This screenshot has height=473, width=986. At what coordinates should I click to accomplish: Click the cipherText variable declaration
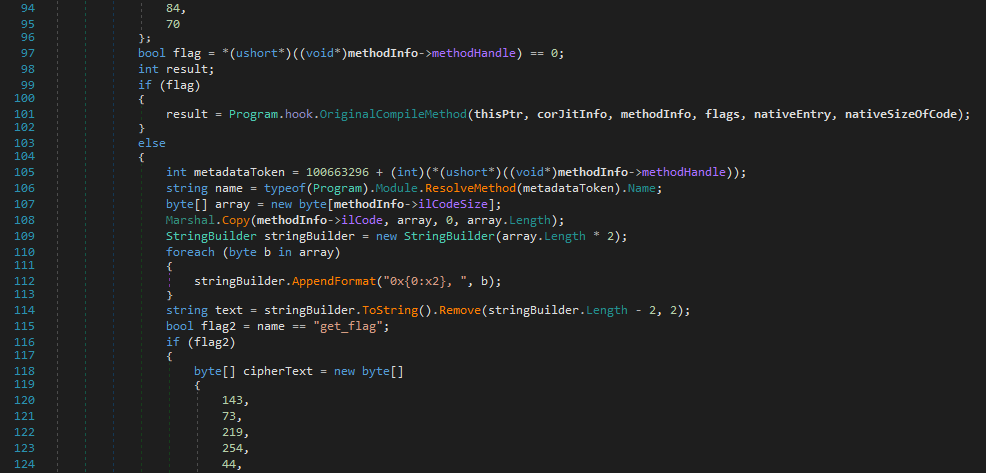(x=277, y=370)
